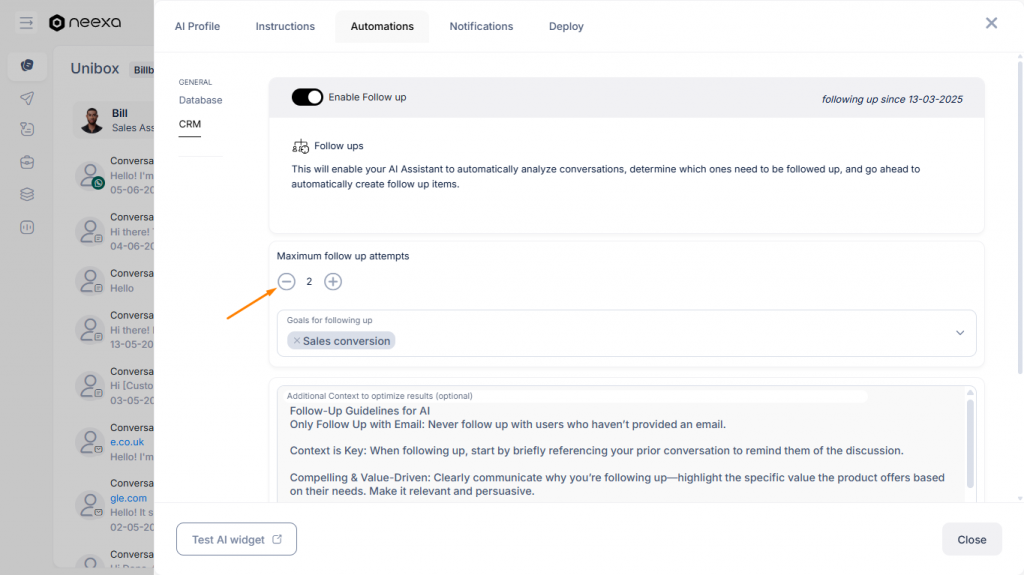The width and height of the screenshot is (1024, 575).
Task: Click the e.co.uk link
Action: [x=127, y=442]
